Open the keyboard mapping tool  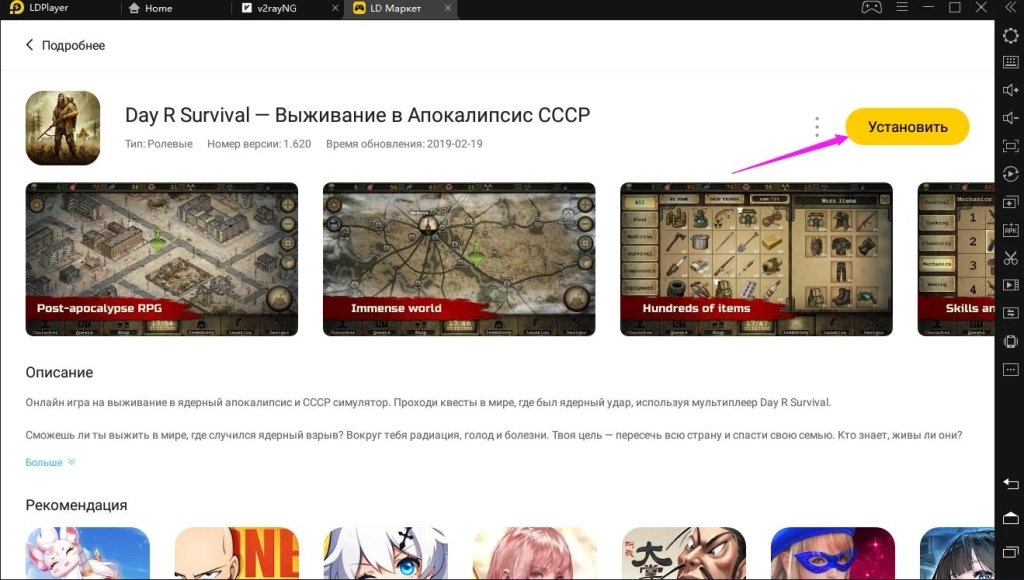[x=1012, y=63]
